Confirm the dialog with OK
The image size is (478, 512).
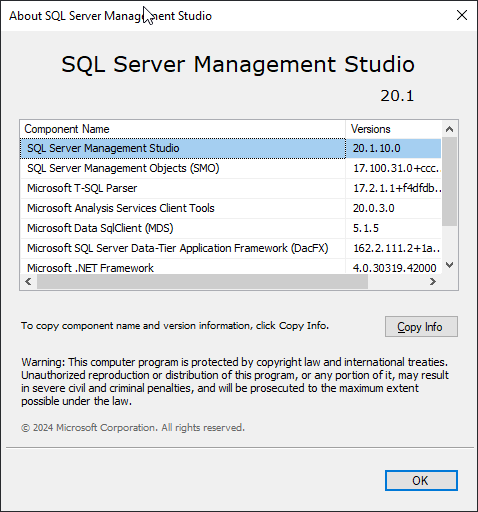click(421, 480)
